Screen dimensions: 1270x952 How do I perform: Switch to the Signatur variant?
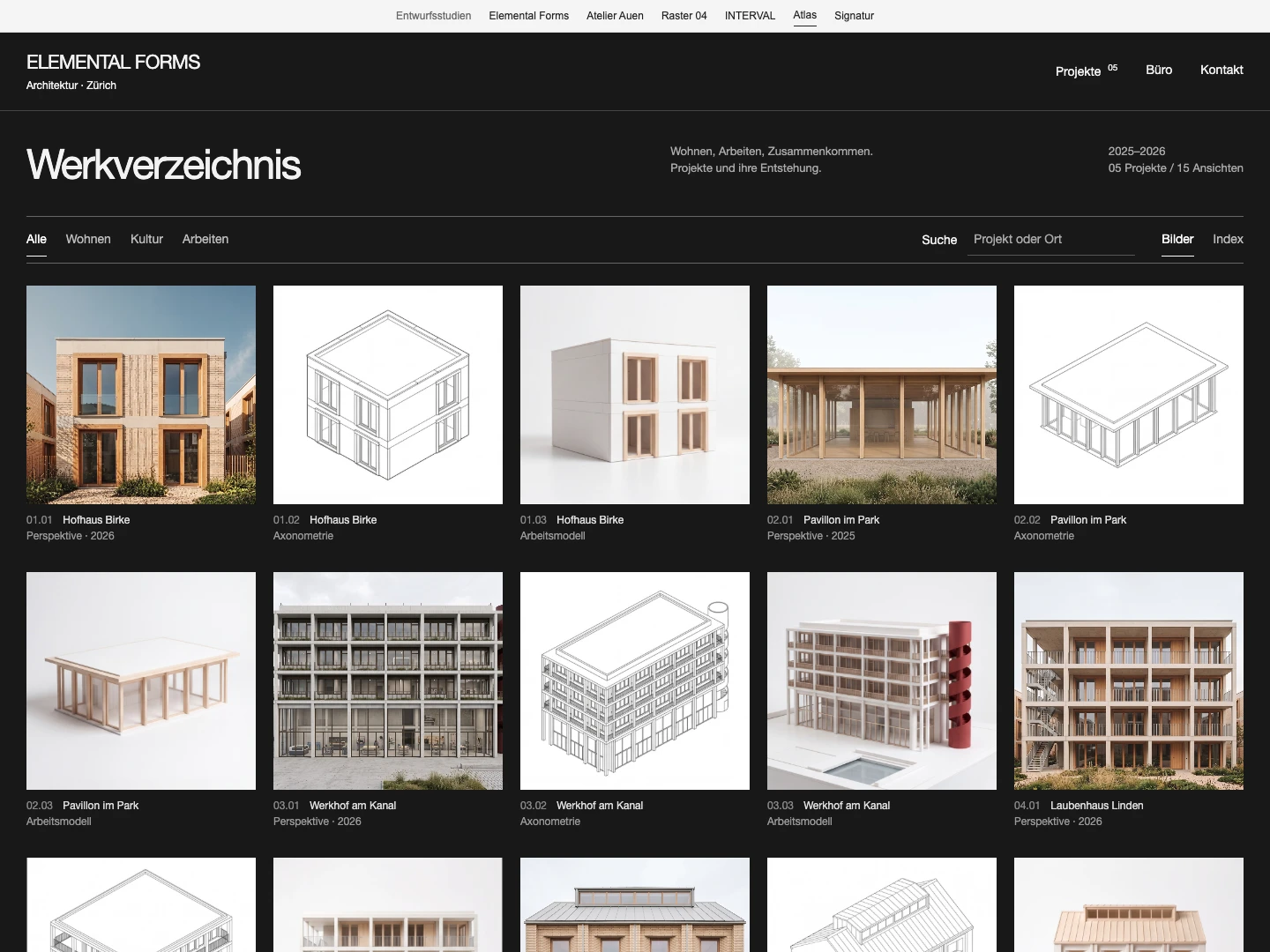(x=854, y=16)
